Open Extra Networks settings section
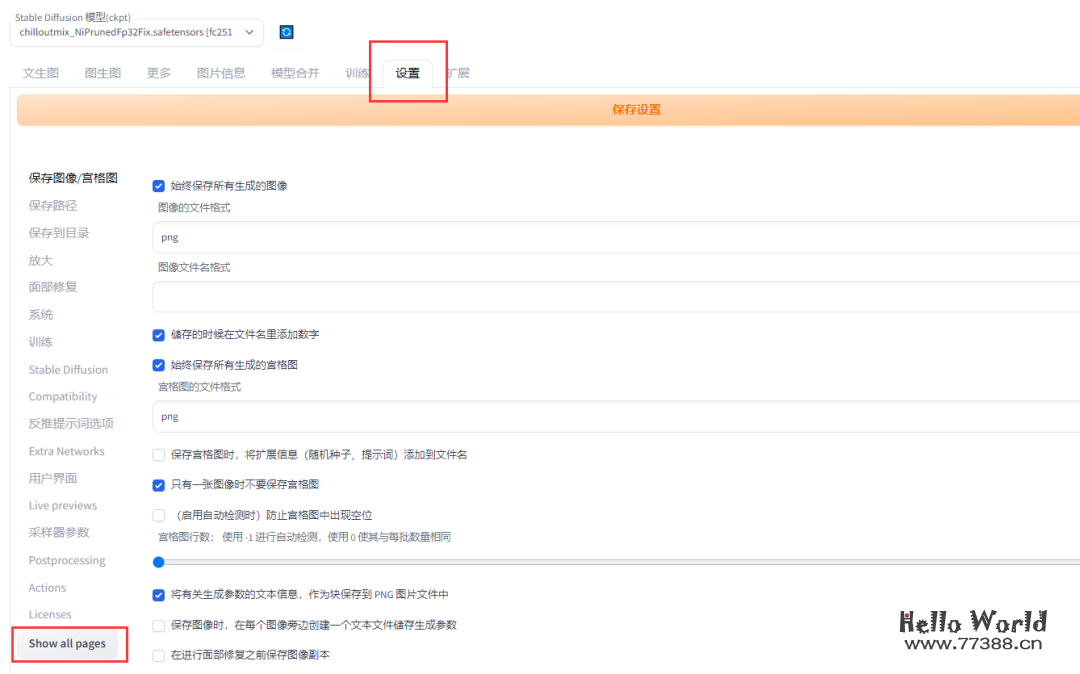Viewport: 1080px width, 674px height. click(x=66, y=451)
